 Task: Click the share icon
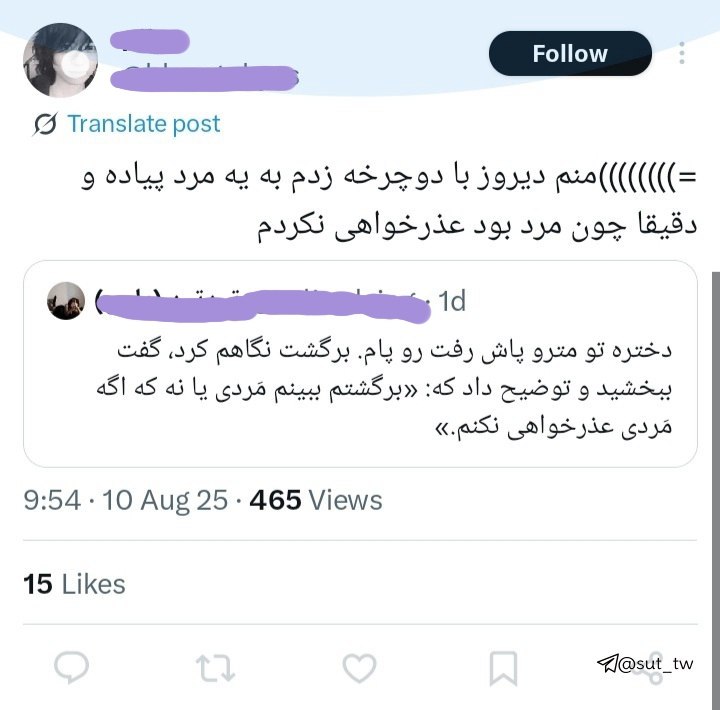tap(648, 668)
